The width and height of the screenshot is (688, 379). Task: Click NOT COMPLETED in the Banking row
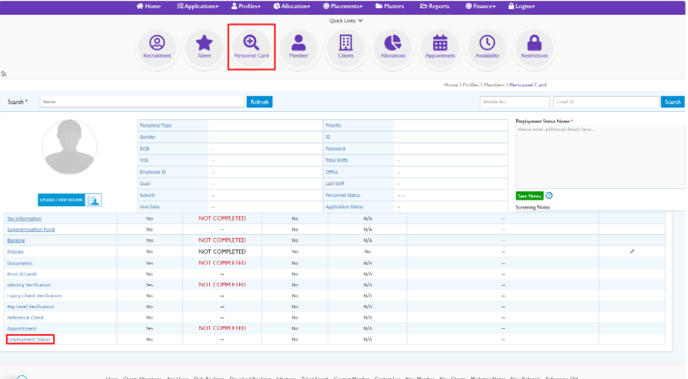tap(222, 240)
